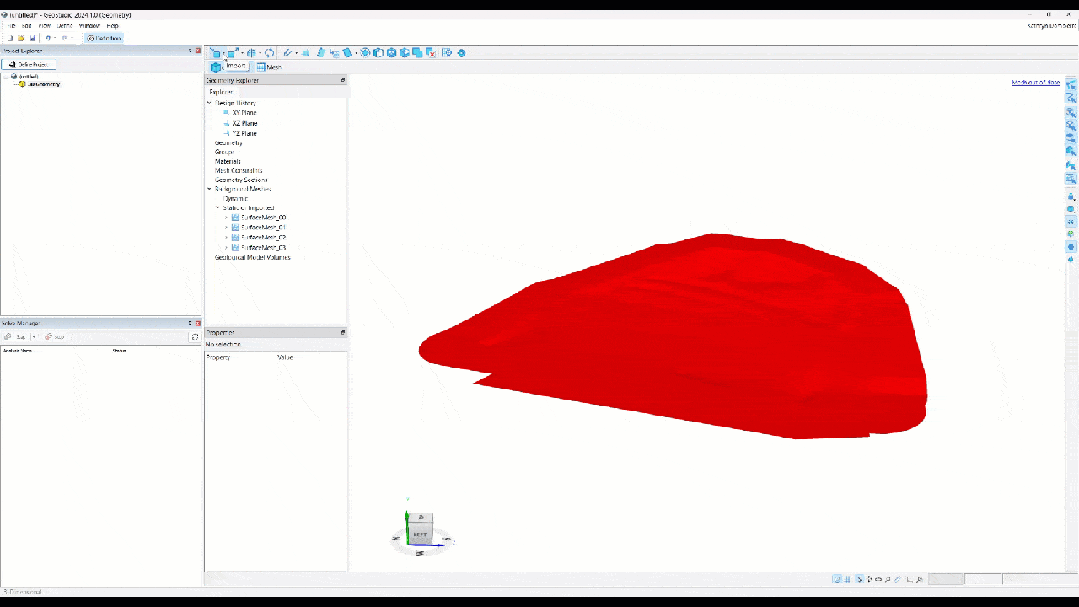Open the File menu
This screenshot has height=607, width=1079.
click(x=12, y=26)
